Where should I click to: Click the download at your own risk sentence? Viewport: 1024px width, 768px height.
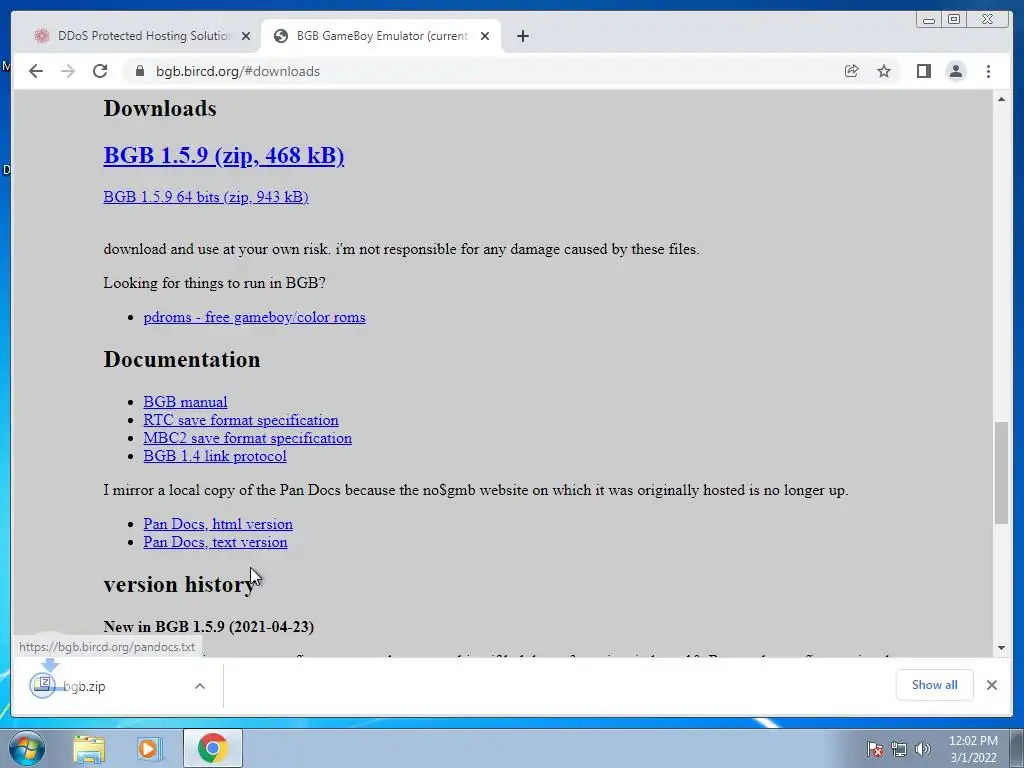pos(402,249)
